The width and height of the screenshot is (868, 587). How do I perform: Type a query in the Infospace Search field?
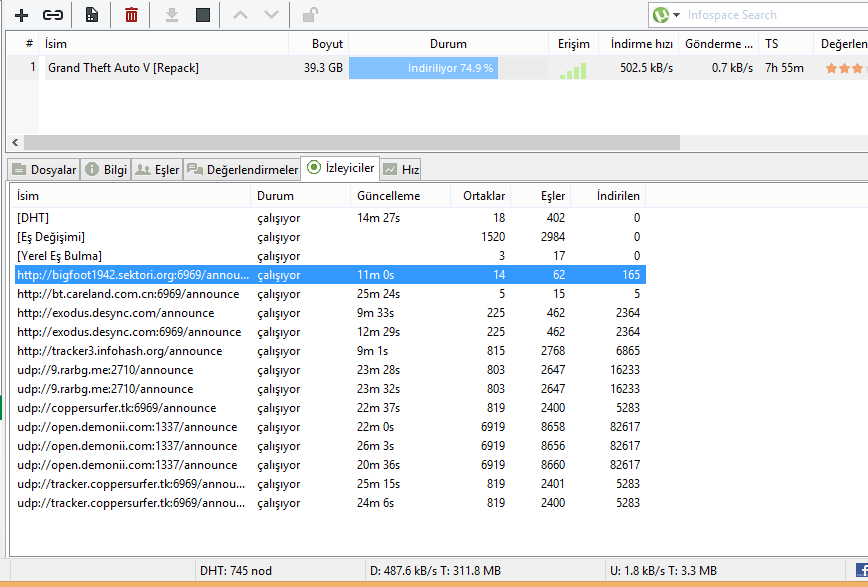[x=770, y=15]
